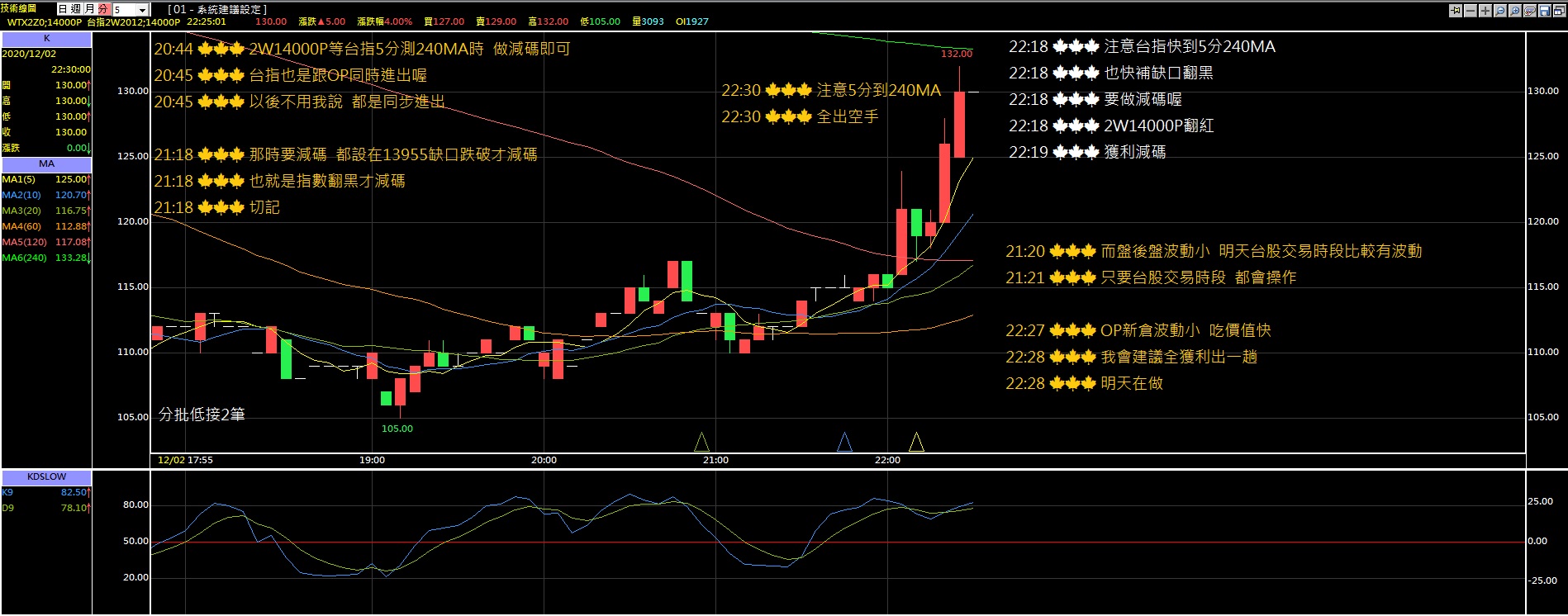Click the 開 130.00 open price row
The height and width of the screenshot is (616, 1568).
pos(46,85)
